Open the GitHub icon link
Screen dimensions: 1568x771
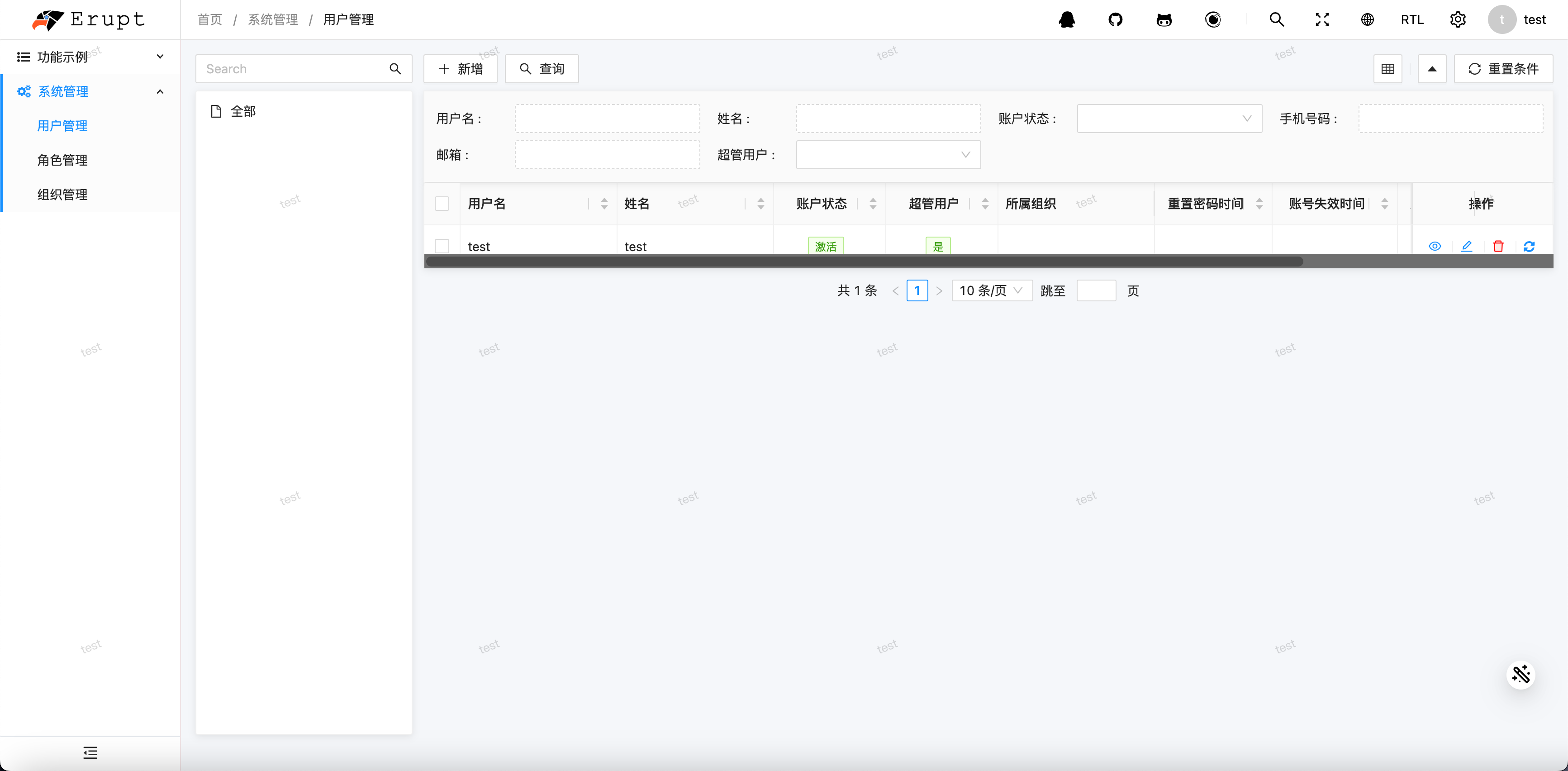point(1115,19)
